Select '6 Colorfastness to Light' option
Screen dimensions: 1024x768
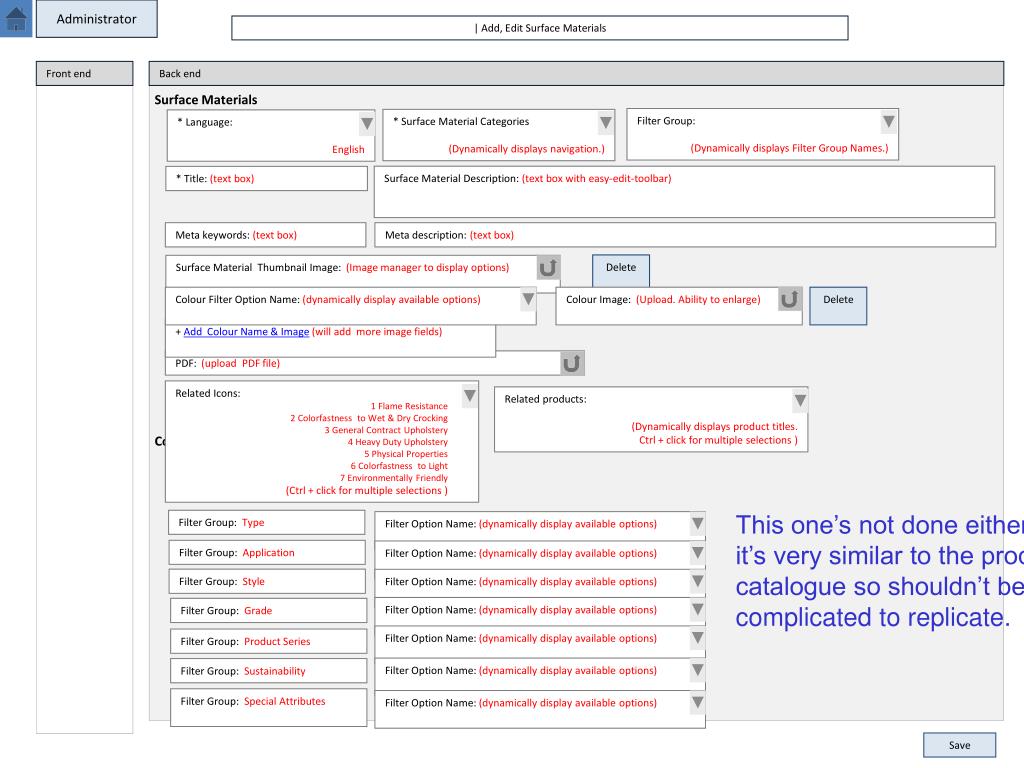click(399, 466)
